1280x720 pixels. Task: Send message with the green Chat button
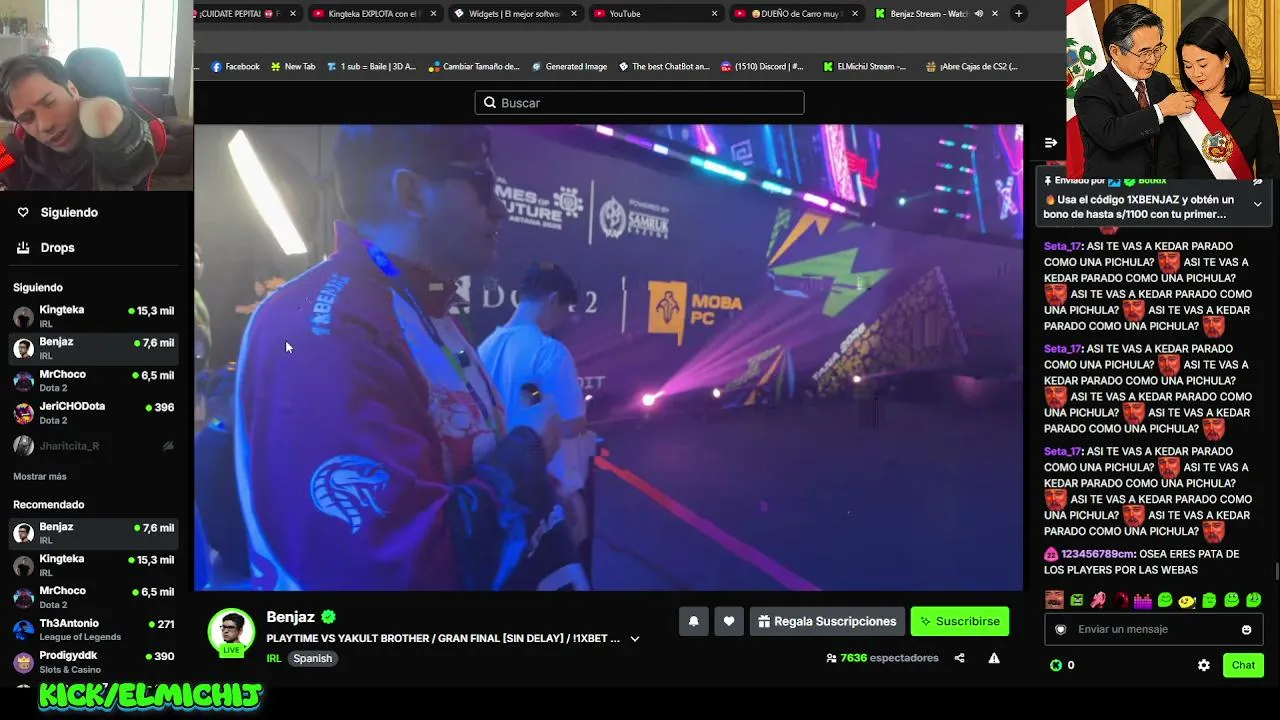tap(1243, 665)
